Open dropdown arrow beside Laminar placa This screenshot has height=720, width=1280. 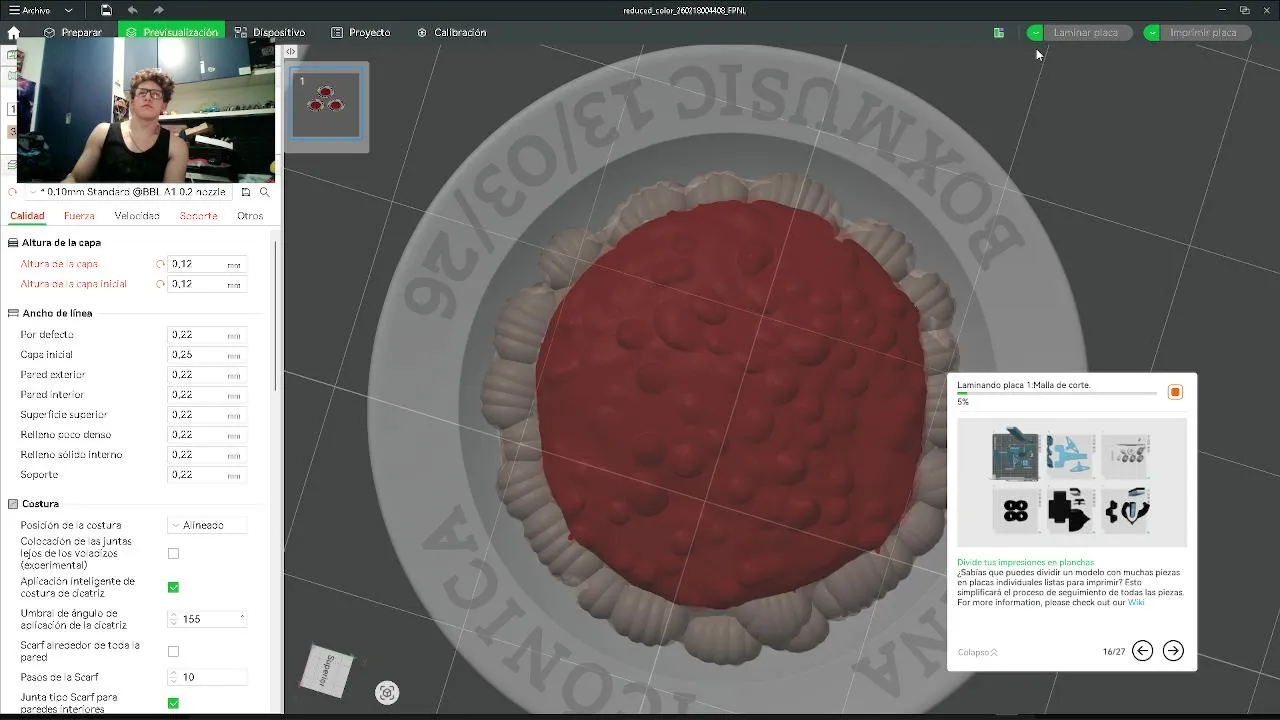tap(1035, 33)
